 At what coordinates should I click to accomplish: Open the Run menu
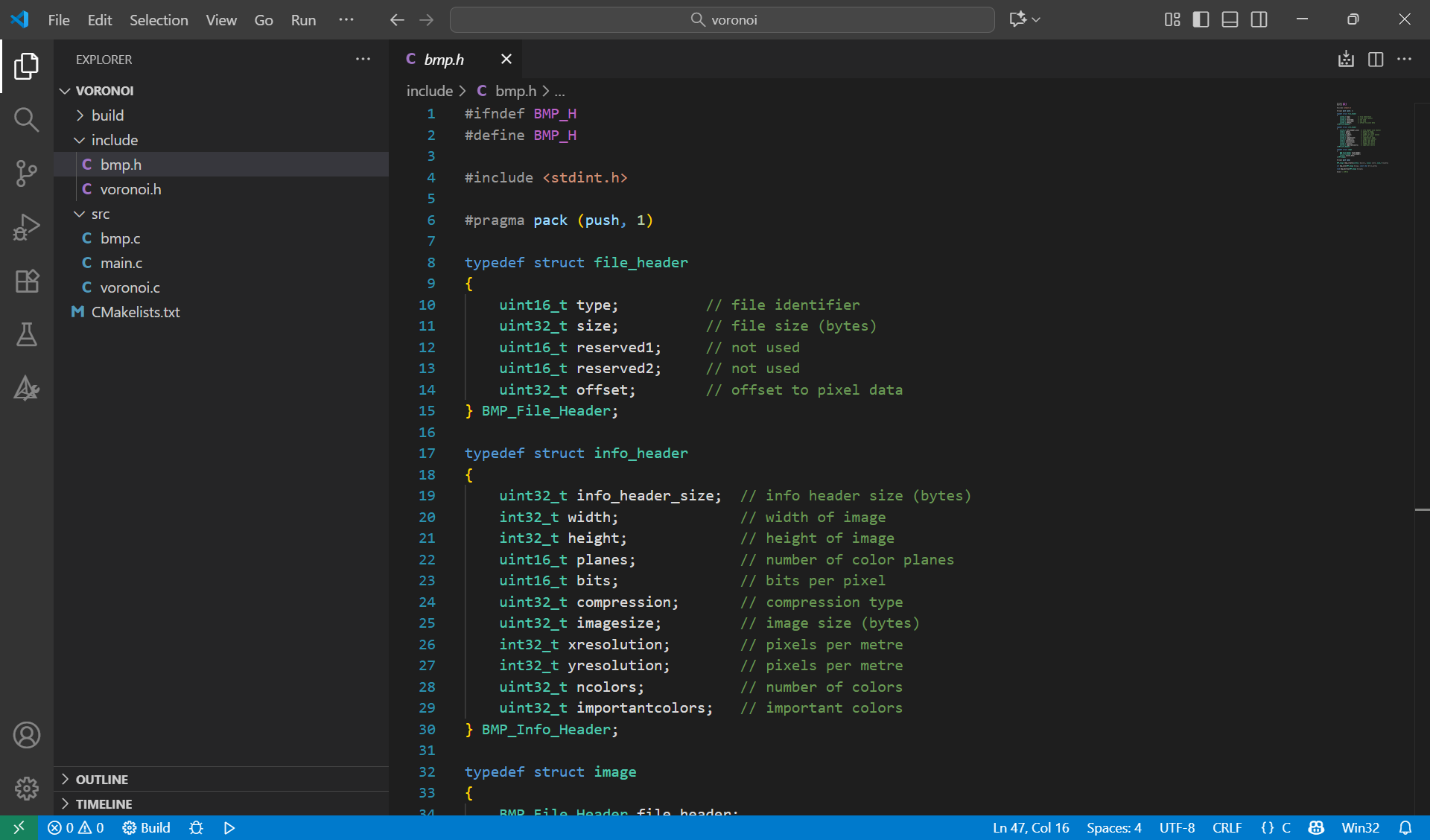tap(303, 19)
